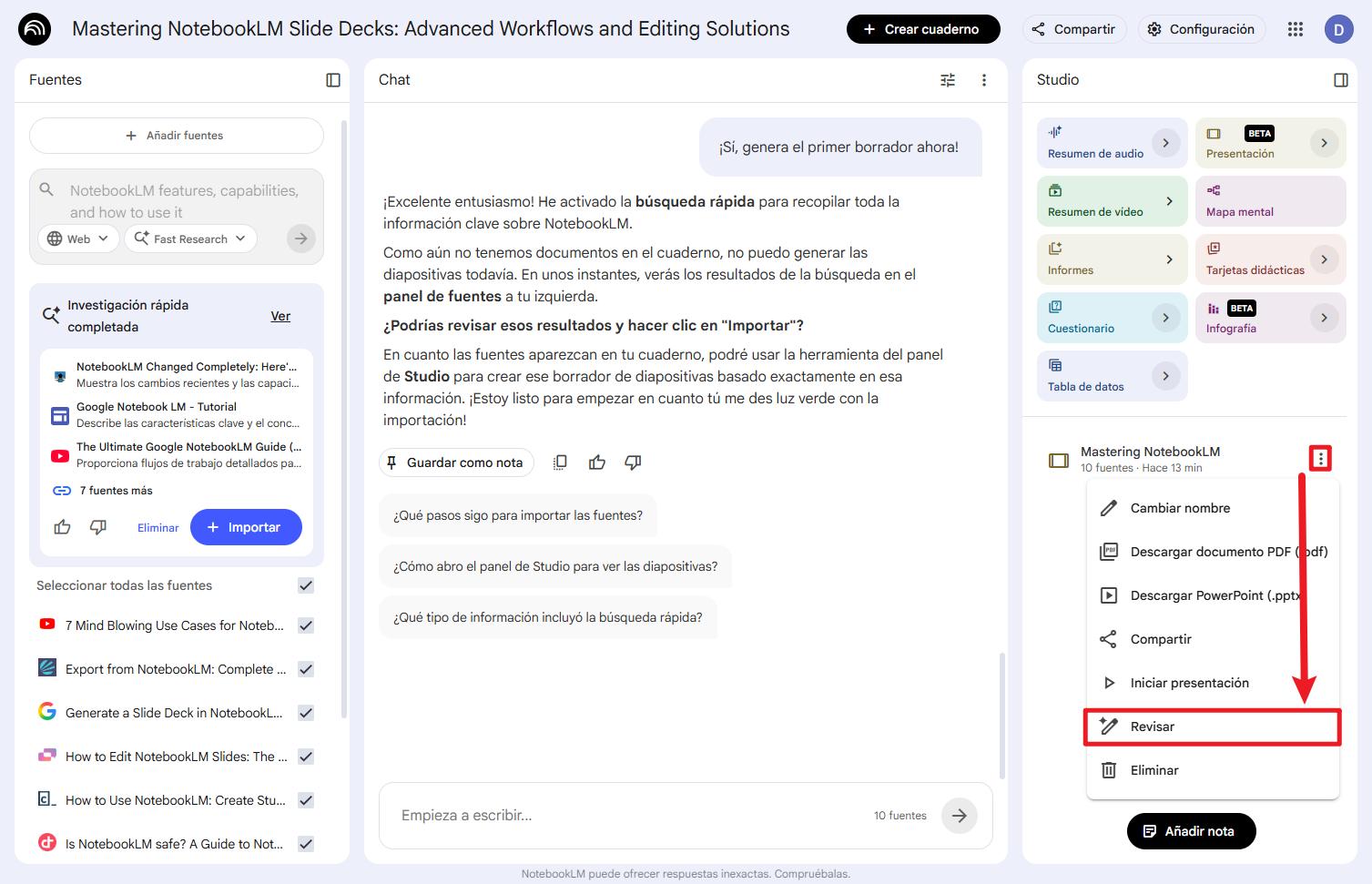1372x884 pixels.
Task: Uncheck How to Use NotebookLM source
Action: click(306, 800)
